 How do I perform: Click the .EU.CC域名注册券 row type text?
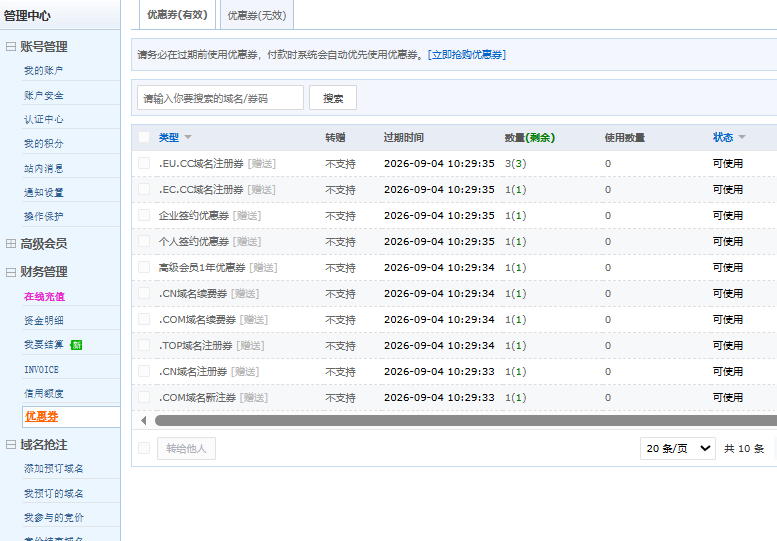coord(201,163)
